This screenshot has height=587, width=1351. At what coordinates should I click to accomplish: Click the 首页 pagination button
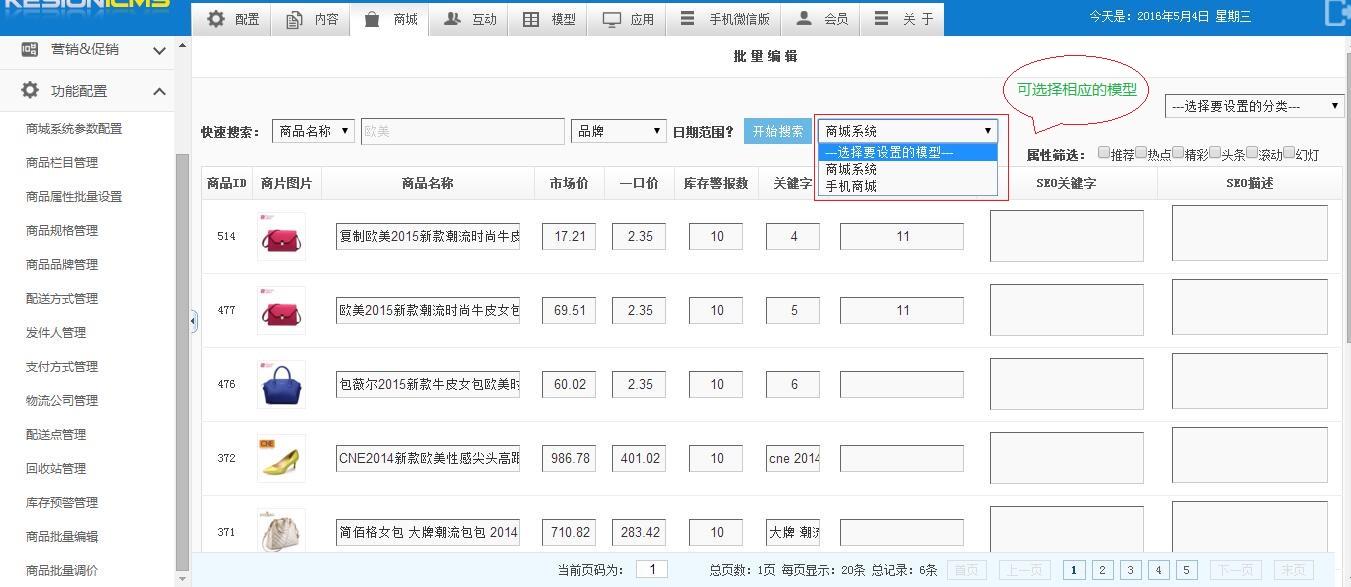967,570
